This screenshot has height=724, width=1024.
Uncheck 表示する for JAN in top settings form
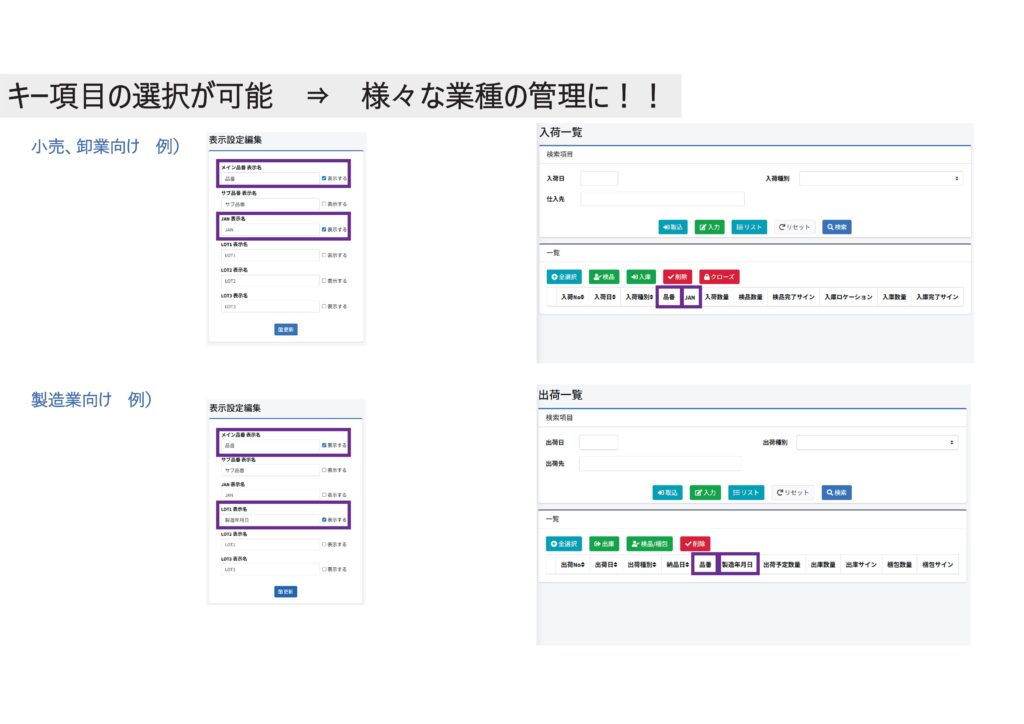tap(324, 229)
